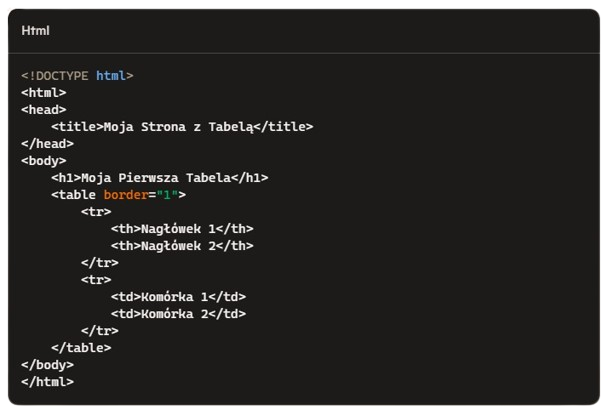Click the closing </table> tag

pyautogui.click(x=81, y=348)
